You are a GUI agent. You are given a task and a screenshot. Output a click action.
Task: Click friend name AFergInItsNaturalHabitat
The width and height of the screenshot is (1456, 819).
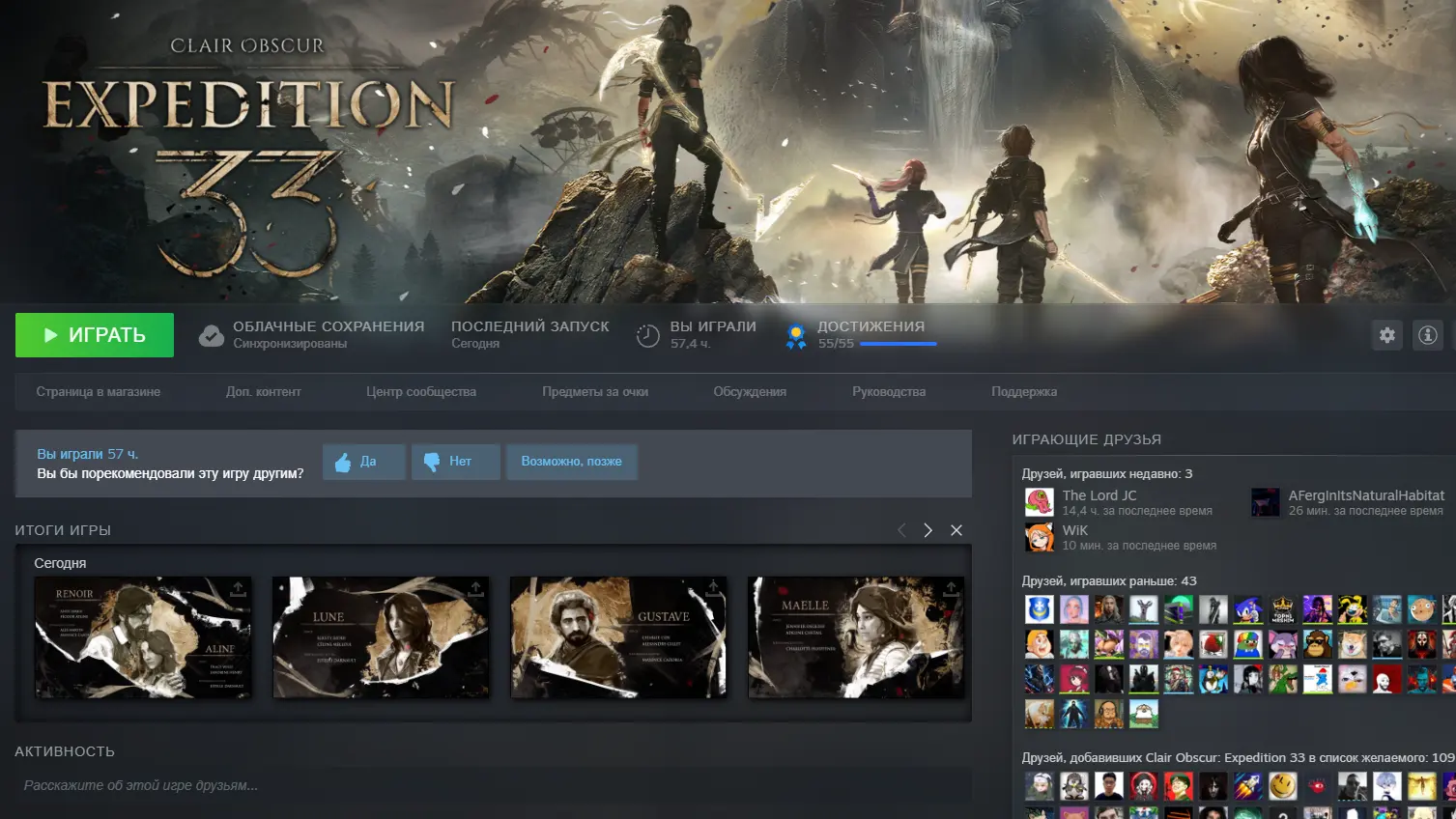click(1366, 495)
